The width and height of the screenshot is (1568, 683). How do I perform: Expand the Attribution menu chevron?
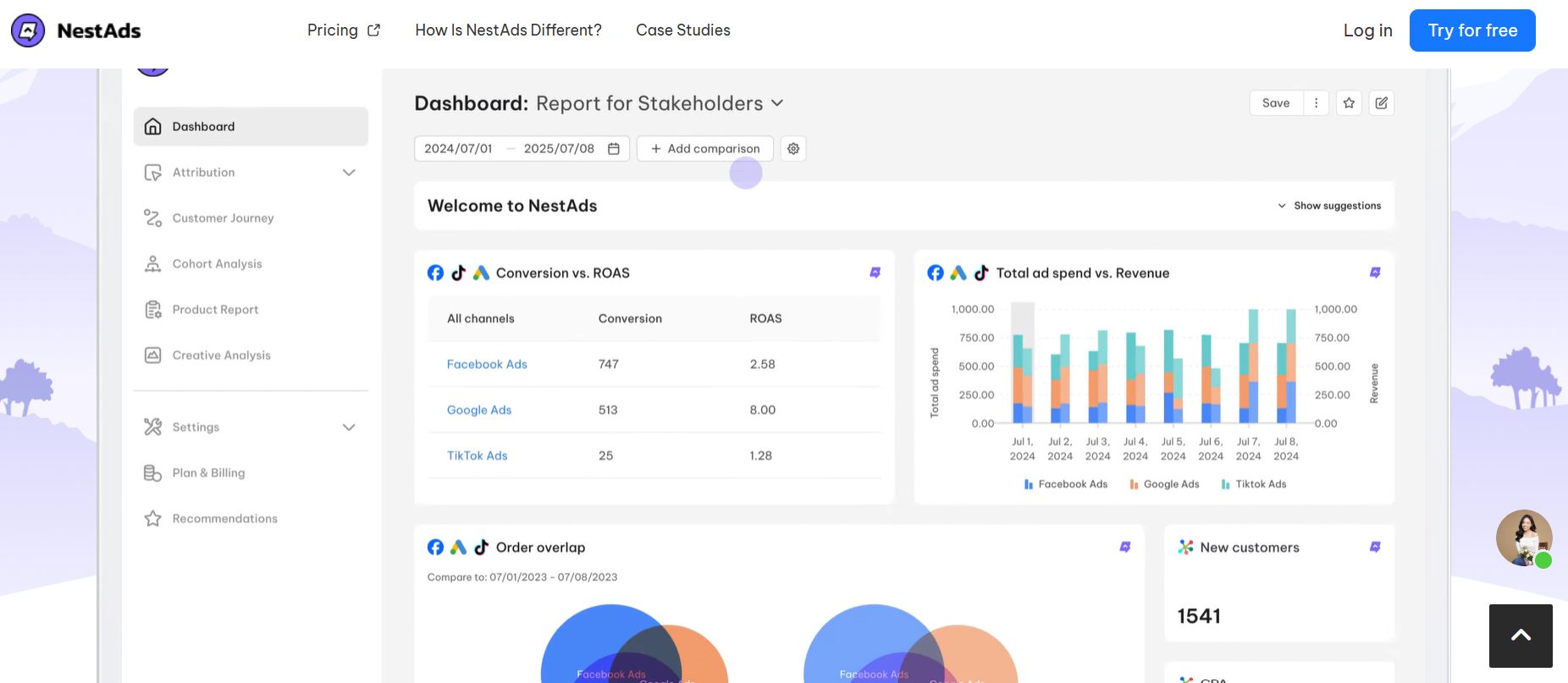click(x=349, y=173)
